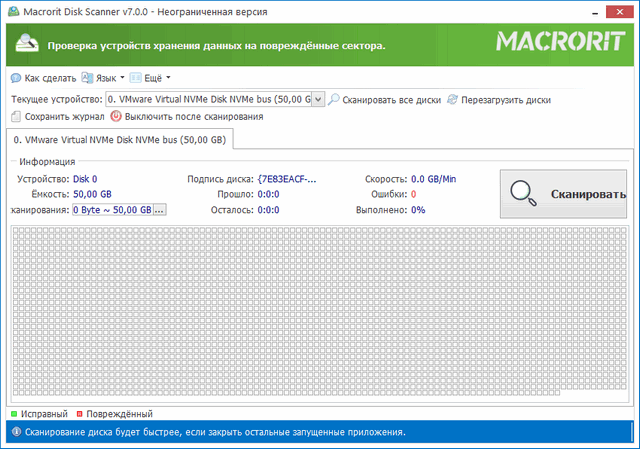Click the 'Ещё' list icon
Image resolution: width=640 pixels, height=449 pixels.
click(x=136, y=78)
